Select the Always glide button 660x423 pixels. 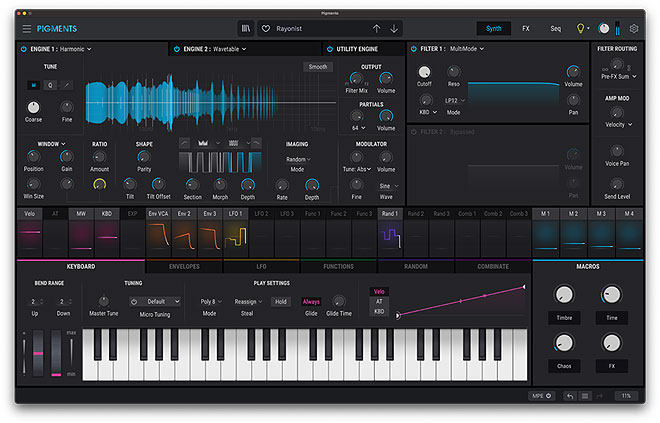point(312,301)
